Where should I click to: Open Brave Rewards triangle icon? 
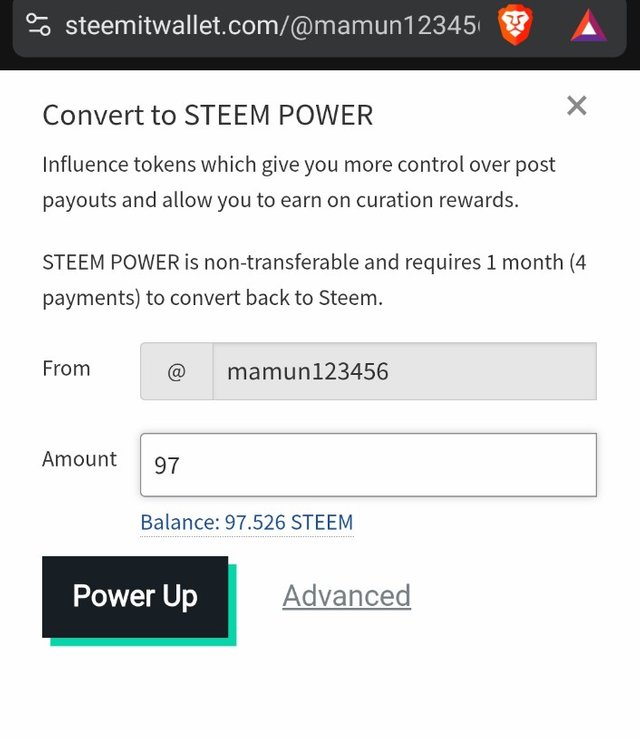[588, 25]
